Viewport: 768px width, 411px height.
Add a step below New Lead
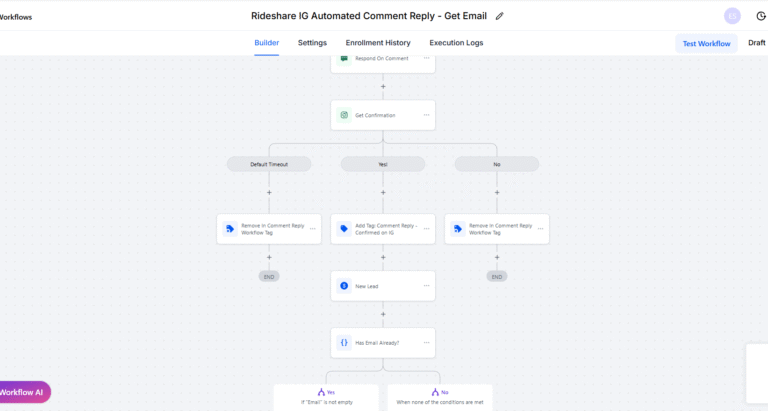tap(383, 314)
